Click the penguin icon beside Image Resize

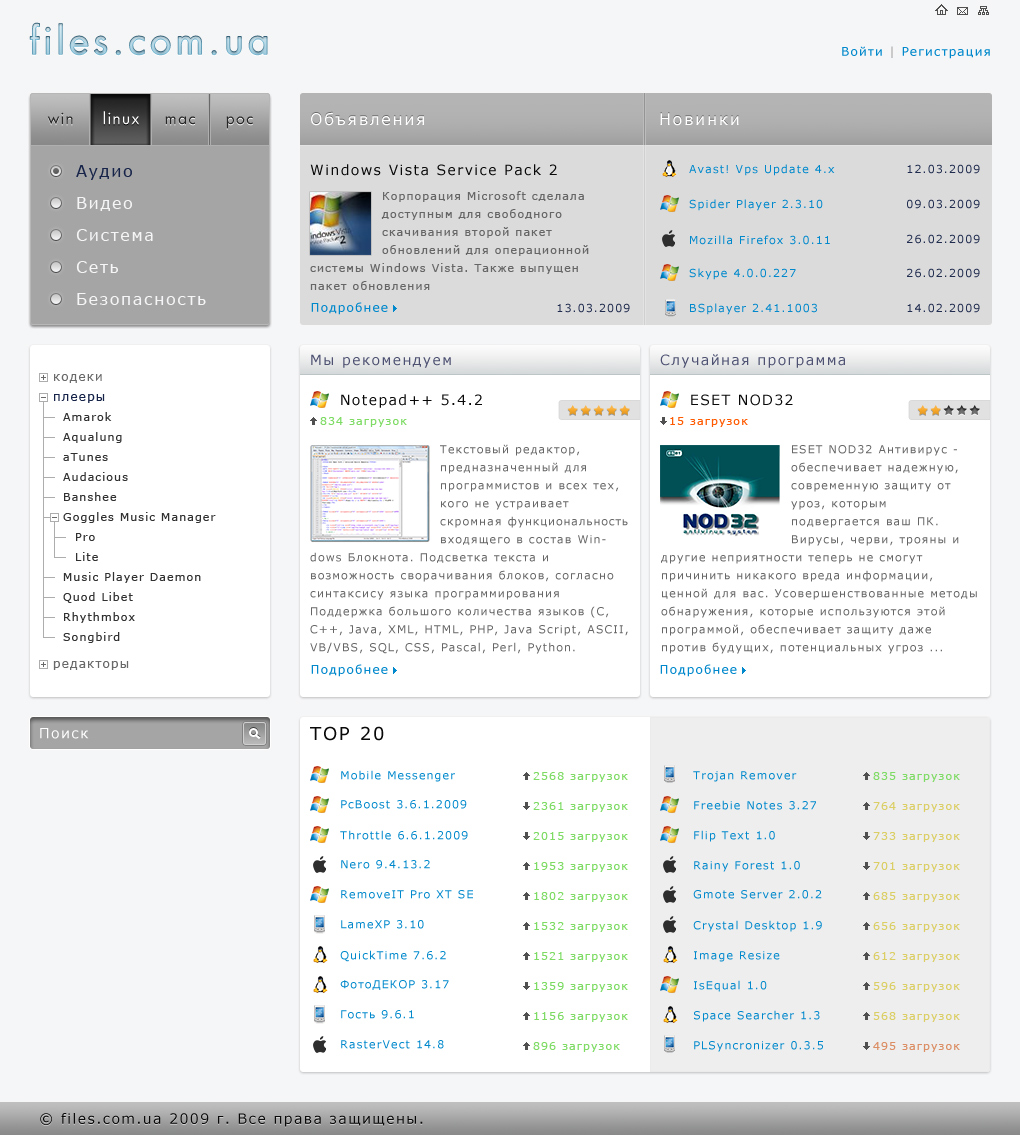click(x=670, y=955)
